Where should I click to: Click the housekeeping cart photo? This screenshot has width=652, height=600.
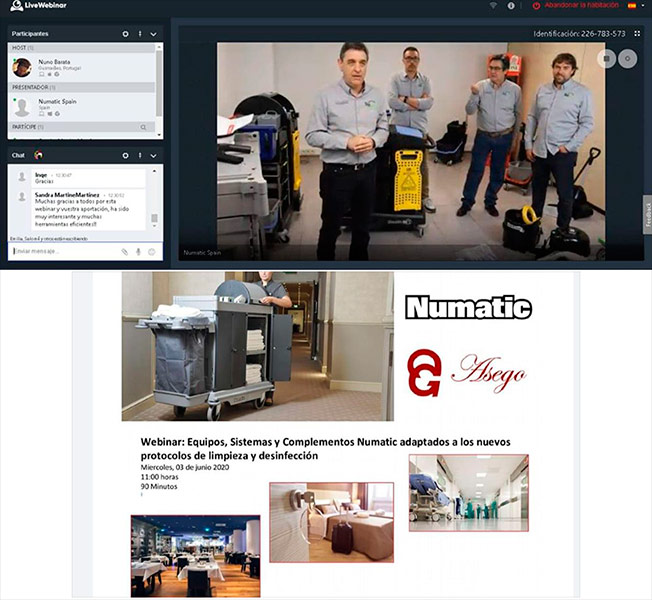[257, 346]
